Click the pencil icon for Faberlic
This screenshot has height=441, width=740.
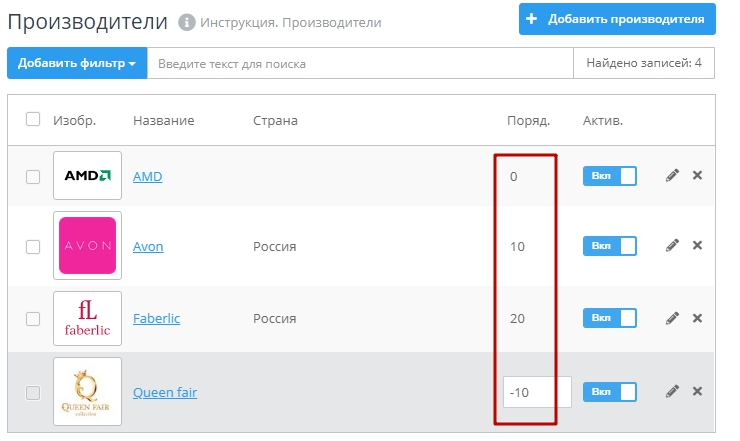672,318
